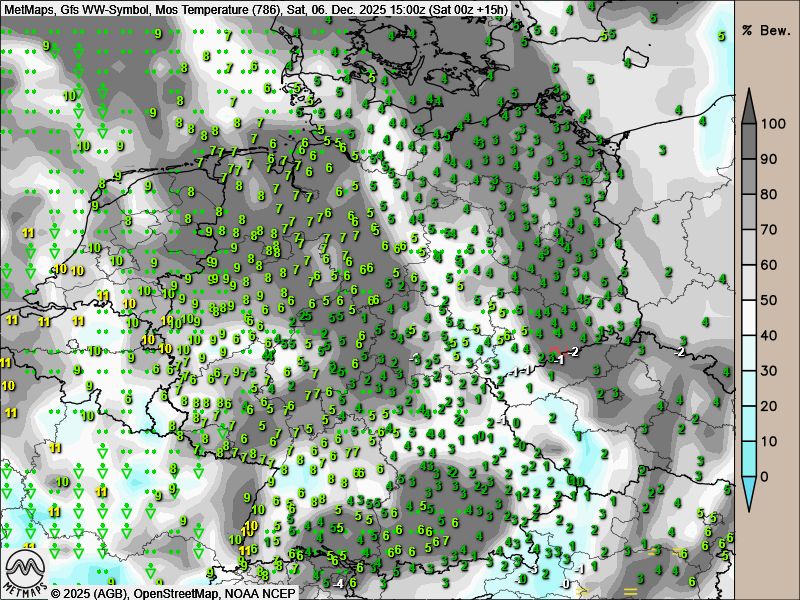Click the MetMaps logo in the corner
800x600 pixels.
point(25,571)
